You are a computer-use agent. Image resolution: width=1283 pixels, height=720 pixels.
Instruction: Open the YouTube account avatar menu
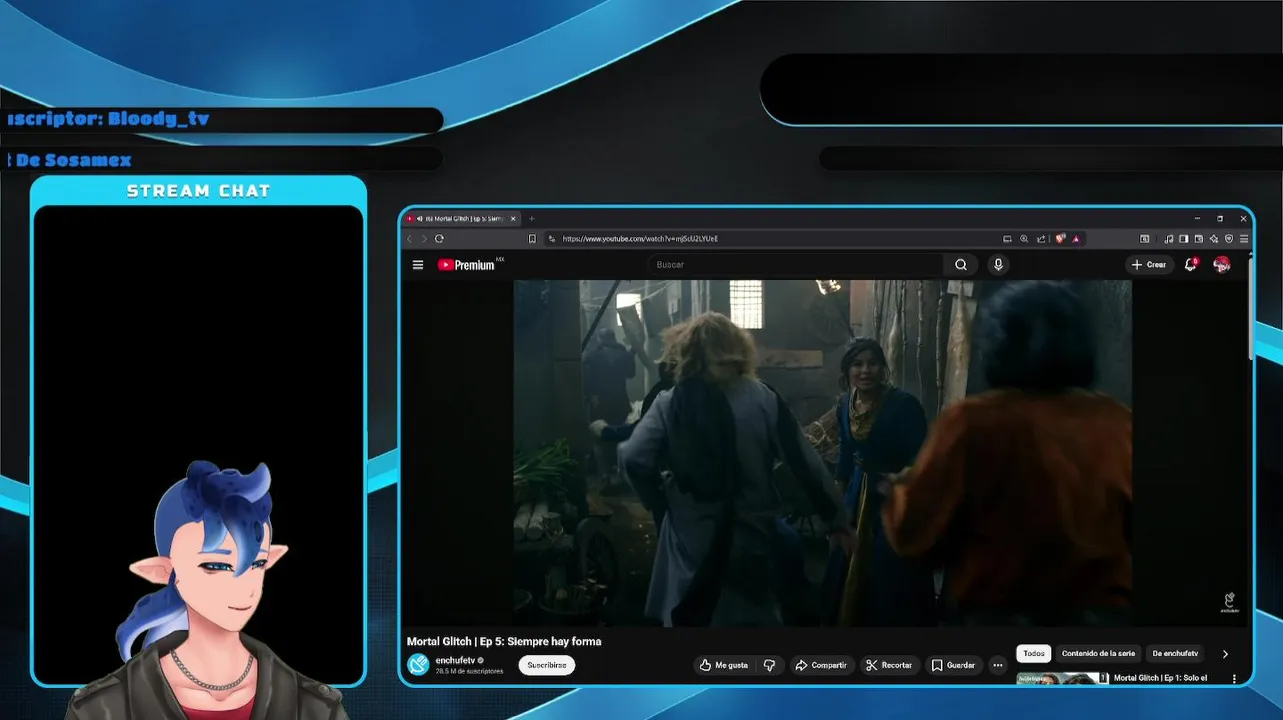coord(1221,265)
